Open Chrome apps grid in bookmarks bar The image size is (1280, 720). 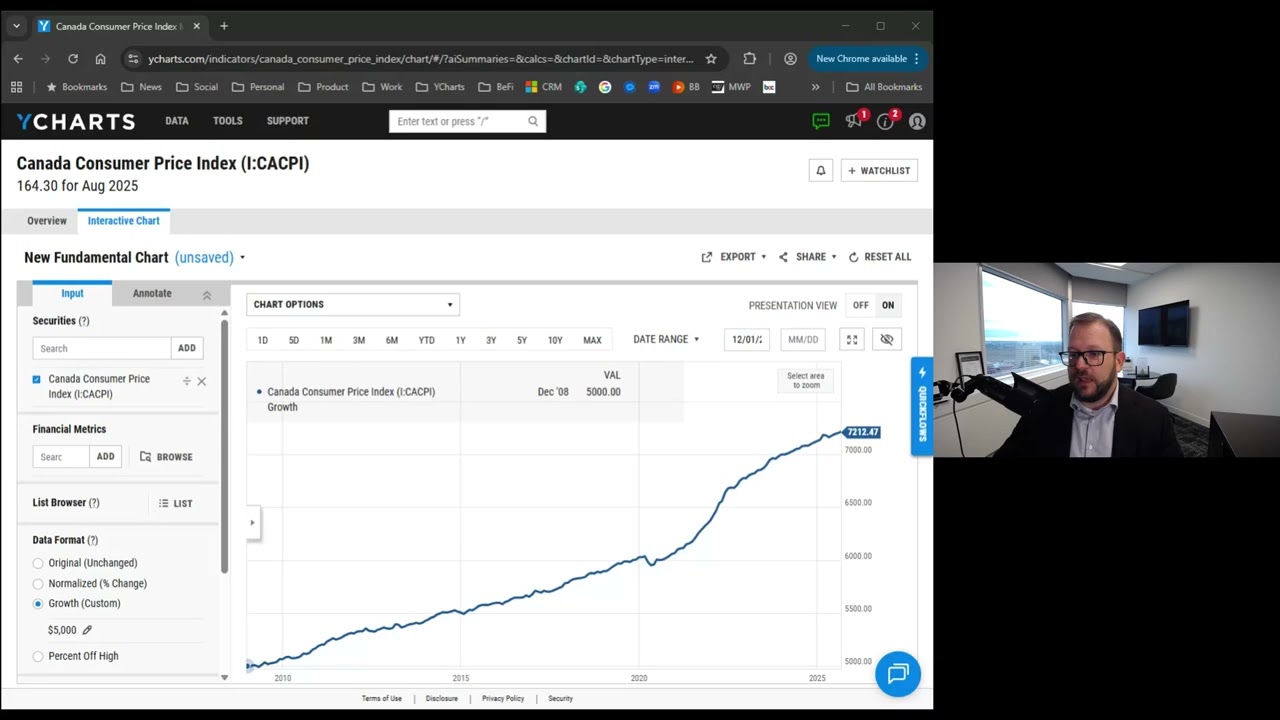point(16,87)
